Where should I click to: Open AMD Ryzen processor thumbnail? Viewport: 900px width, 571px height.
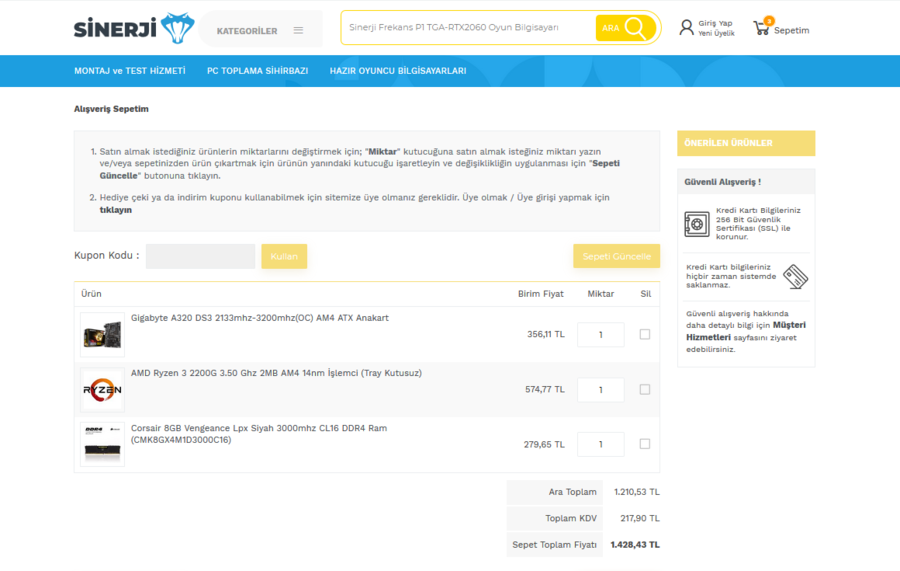102,390
